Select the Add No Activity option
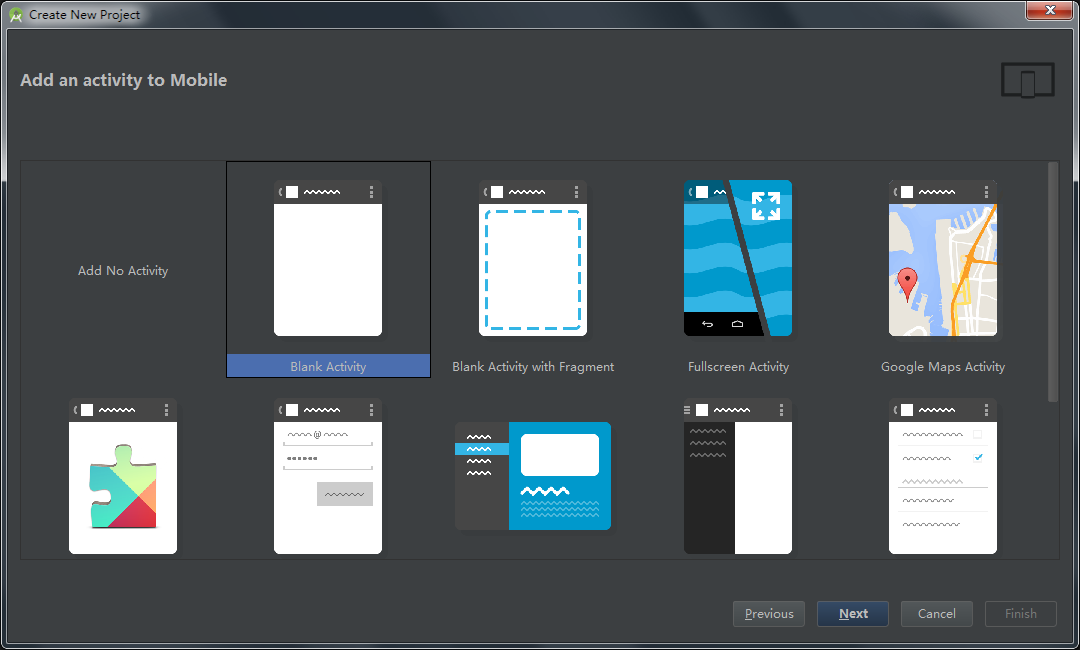Screen dimensions: 1080x650 (x=123, y=271)
